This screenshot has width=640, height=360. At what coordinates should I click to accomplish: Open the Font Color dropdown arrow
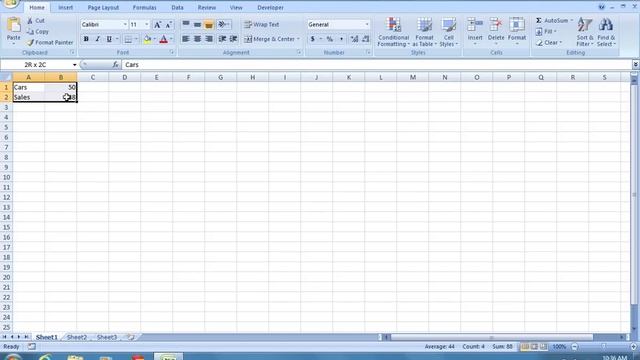[171, 39]
